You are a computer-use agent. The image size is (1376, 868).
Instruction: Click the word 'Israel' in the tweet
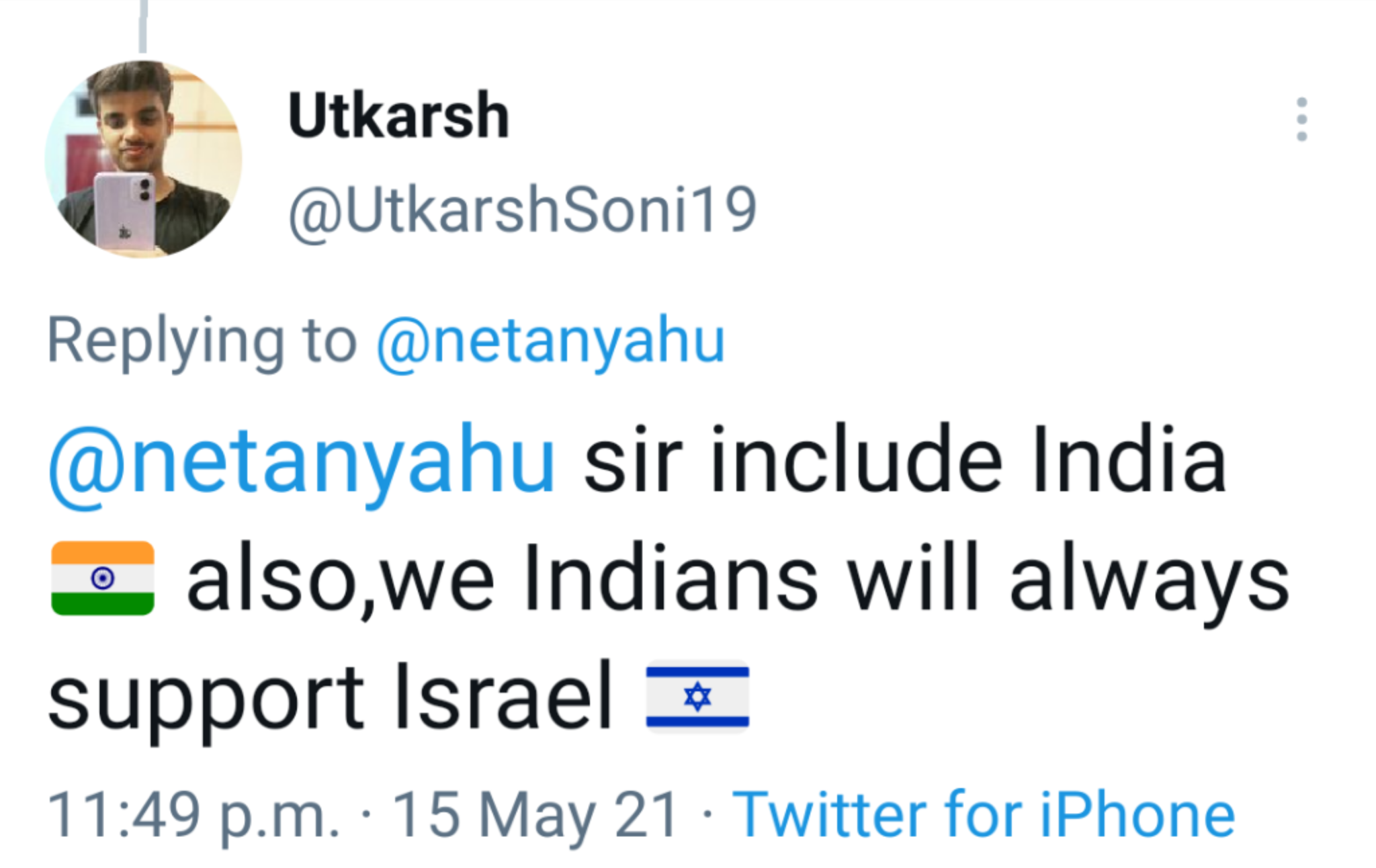click(503, 697)
